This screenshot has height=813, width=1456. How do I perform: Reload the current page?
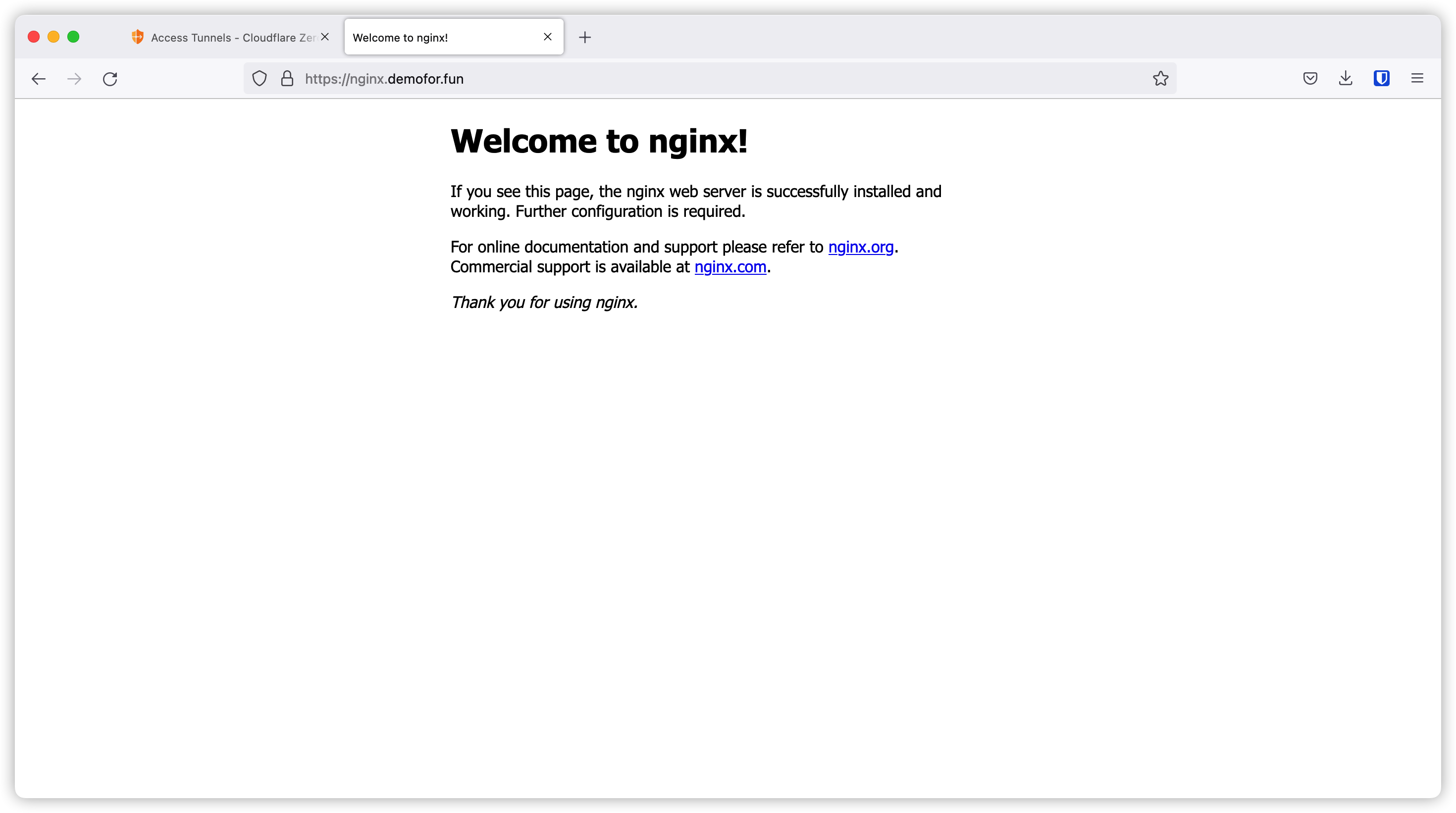pyautogui.click(x=110, y=79)
